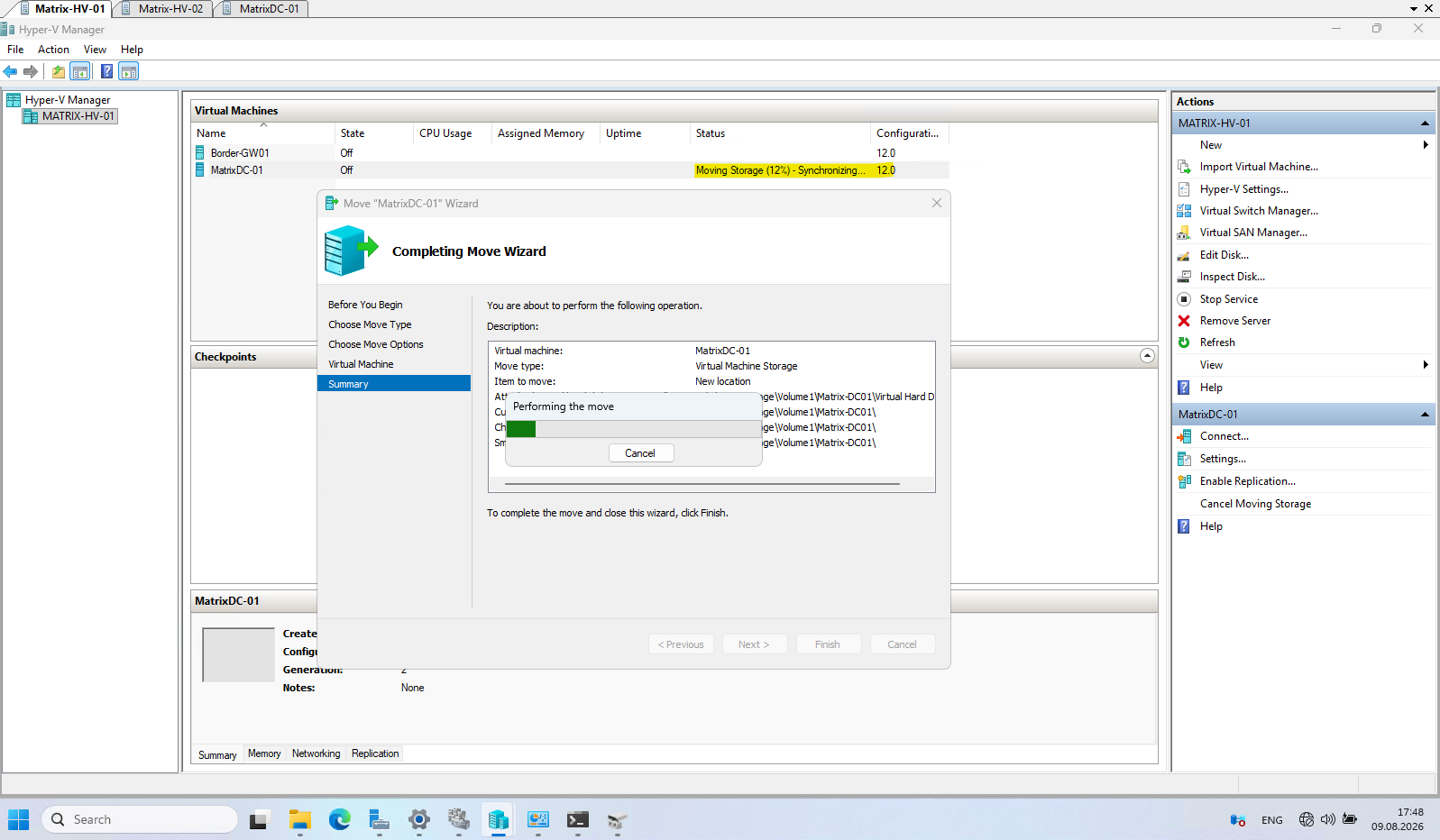Open the Help menu in menu bar
The width and height of the screenshot is (1440, 840).
coord(132,50)
